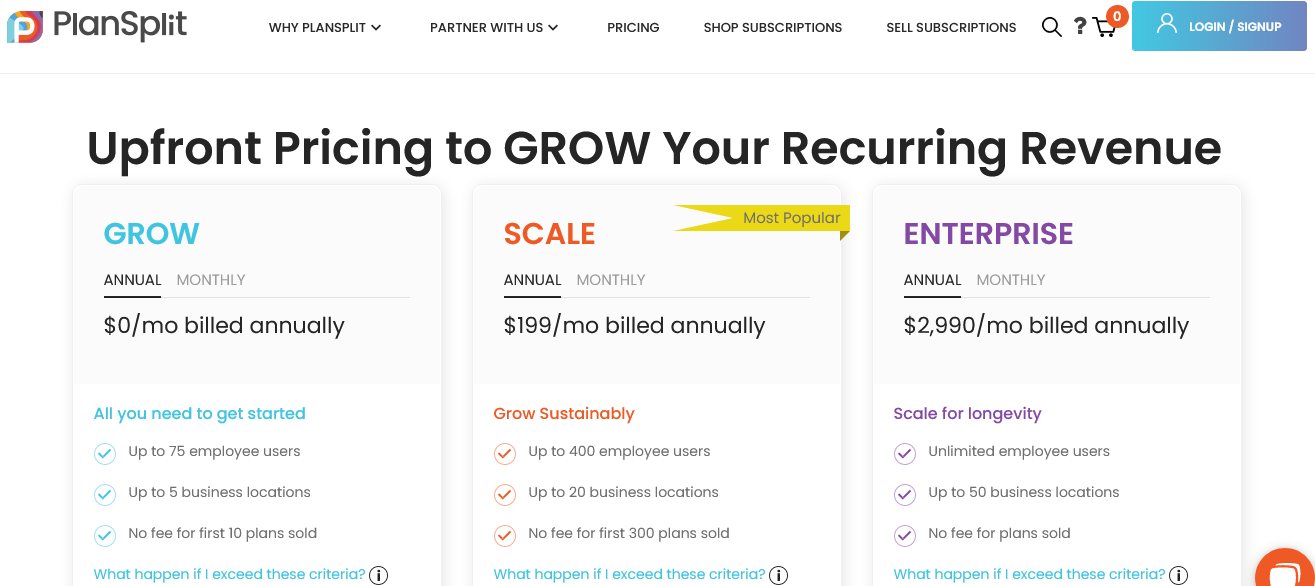1315x586 pixels.
Task: Switch SCALE plan to Monthly billing
Action: coord(610,280)
